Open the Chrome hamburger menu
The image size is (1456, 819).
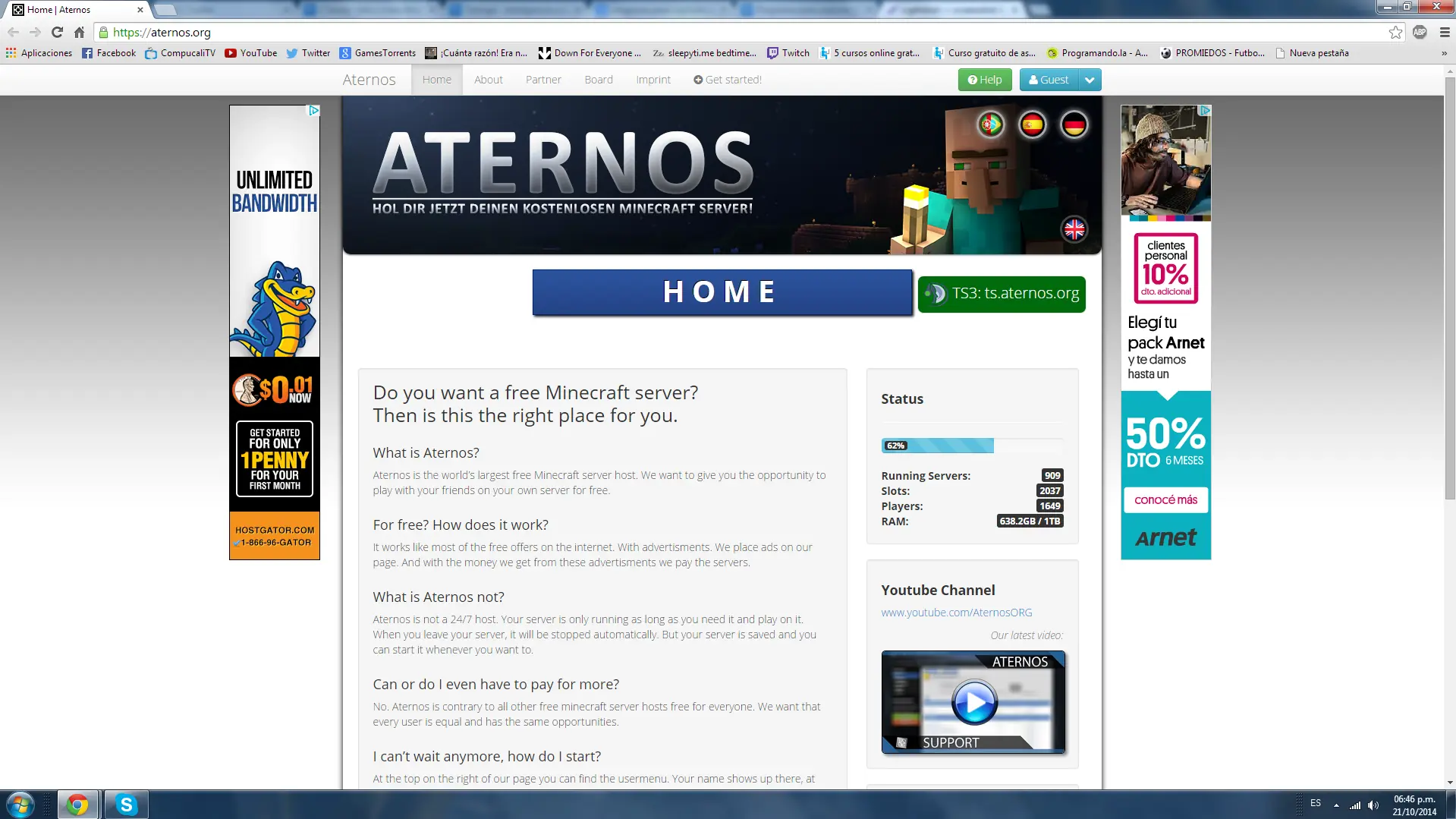pos(1444,32)
